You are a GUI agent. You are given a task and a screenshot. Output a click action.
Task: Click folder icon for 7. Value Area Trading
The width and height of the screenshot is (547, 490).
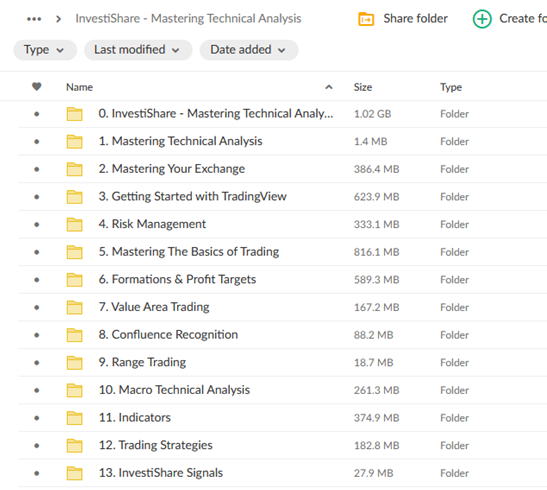74,307
